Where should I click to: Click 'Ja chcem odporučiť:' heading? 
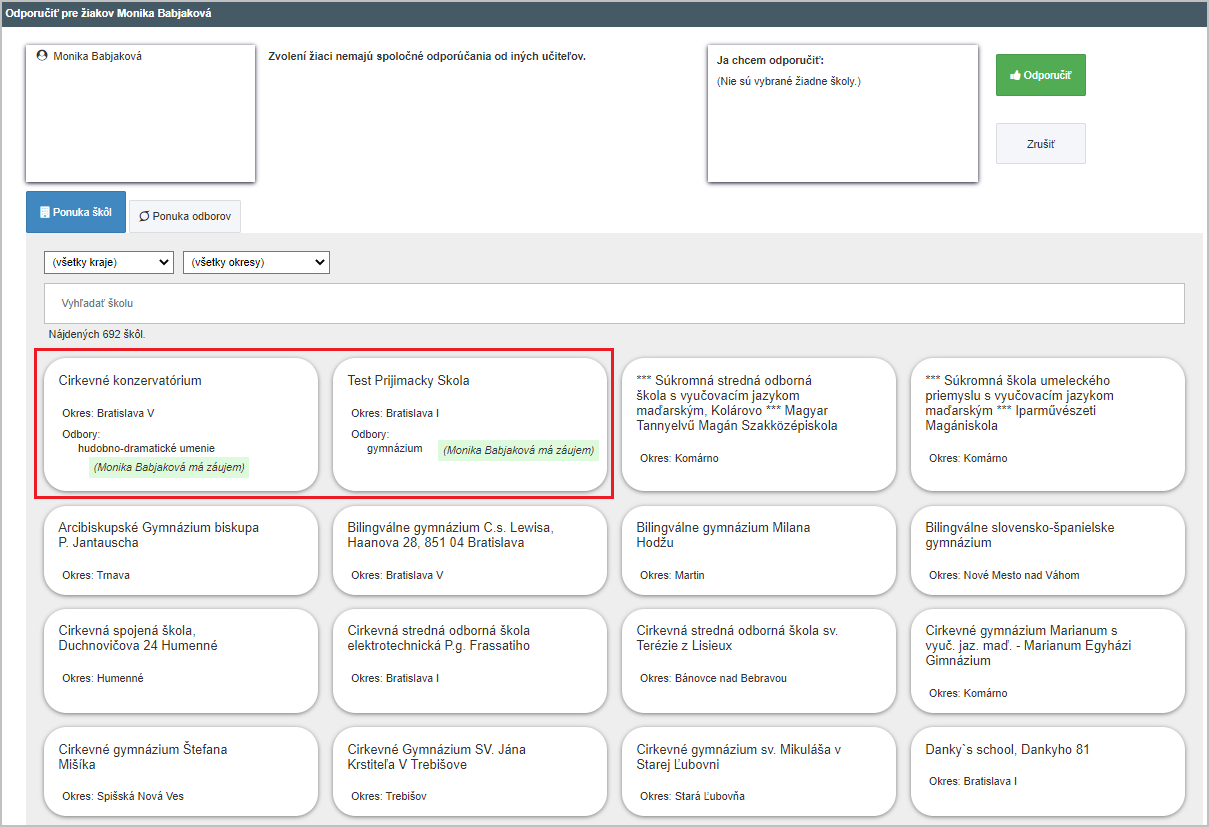click(x=770, y=60)
